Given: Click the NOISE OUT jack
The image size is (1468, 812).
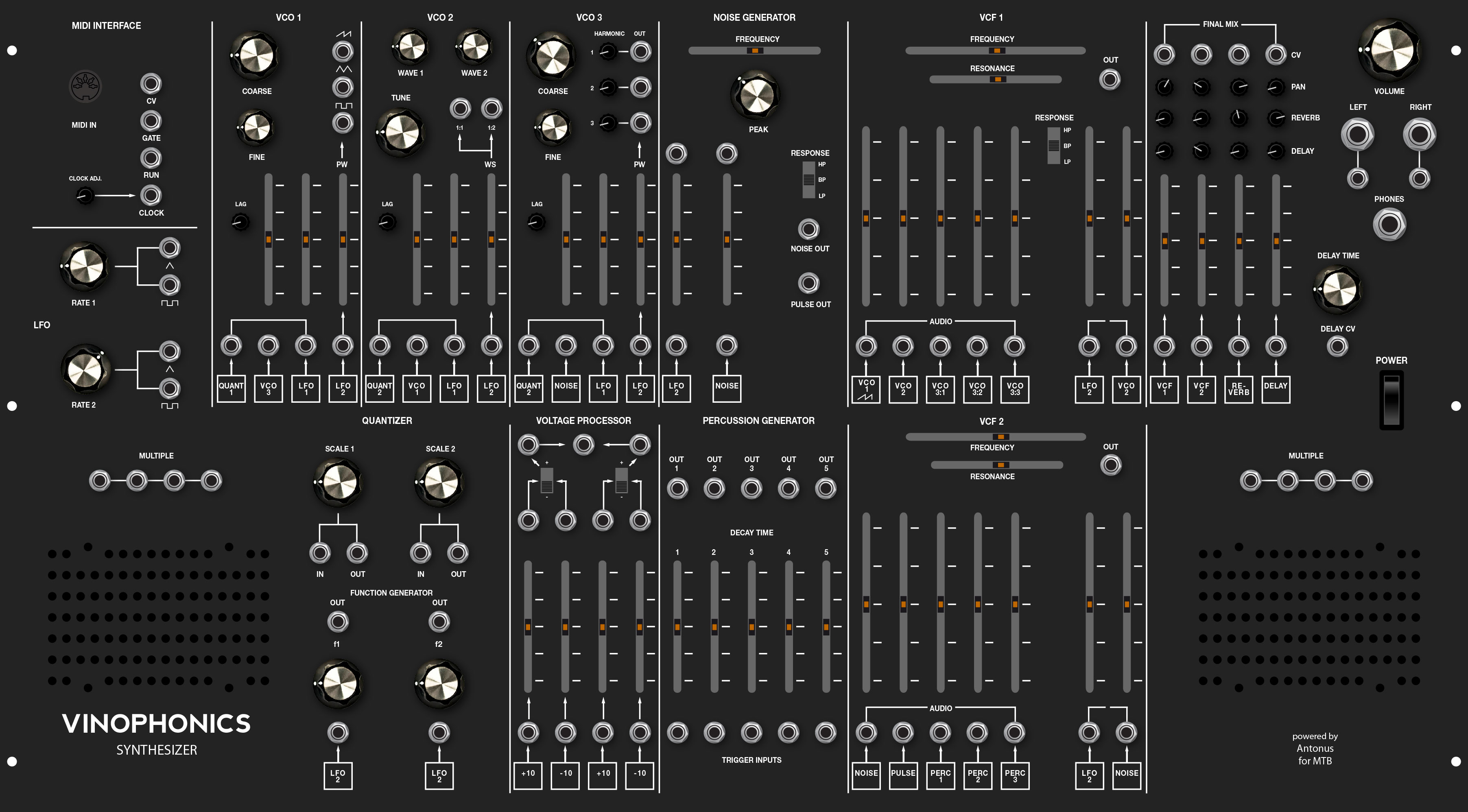Looking at the screenshot, I should point(808,229).
